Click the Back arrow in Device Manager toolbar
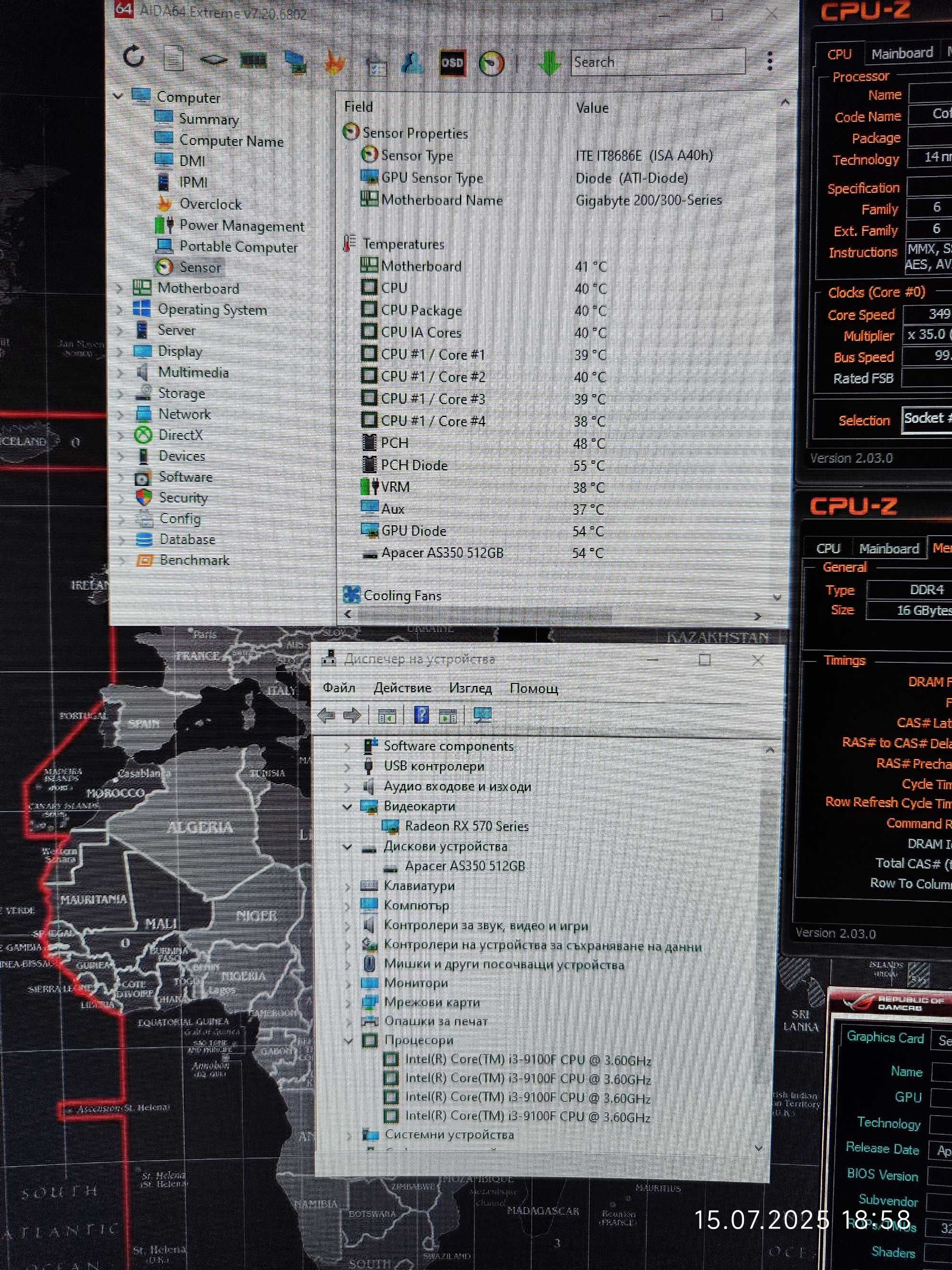The height and width of the screenshot is (1270, 952). [327, 715]
